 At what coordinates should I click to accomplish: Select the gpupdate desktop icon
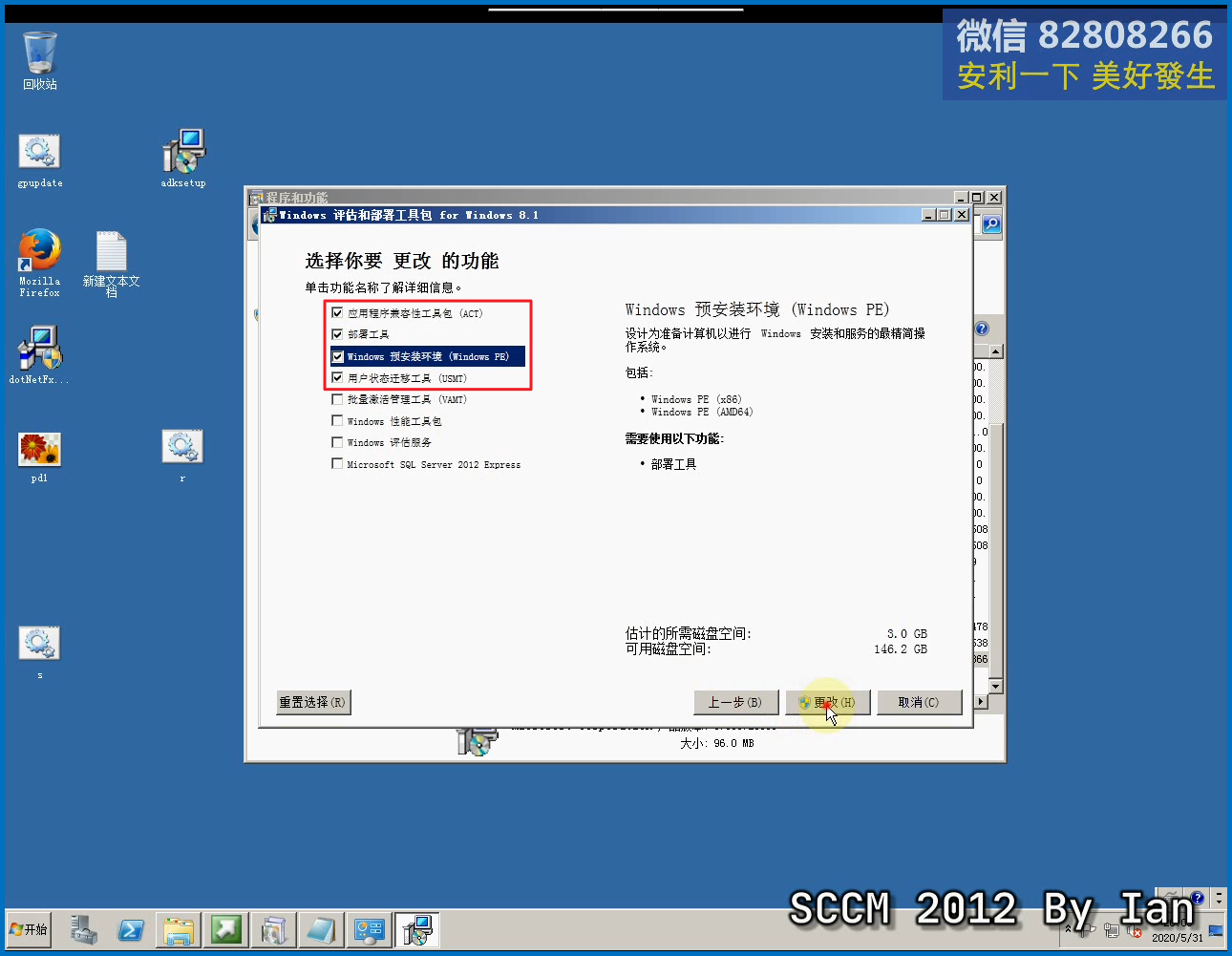[39, 160]
